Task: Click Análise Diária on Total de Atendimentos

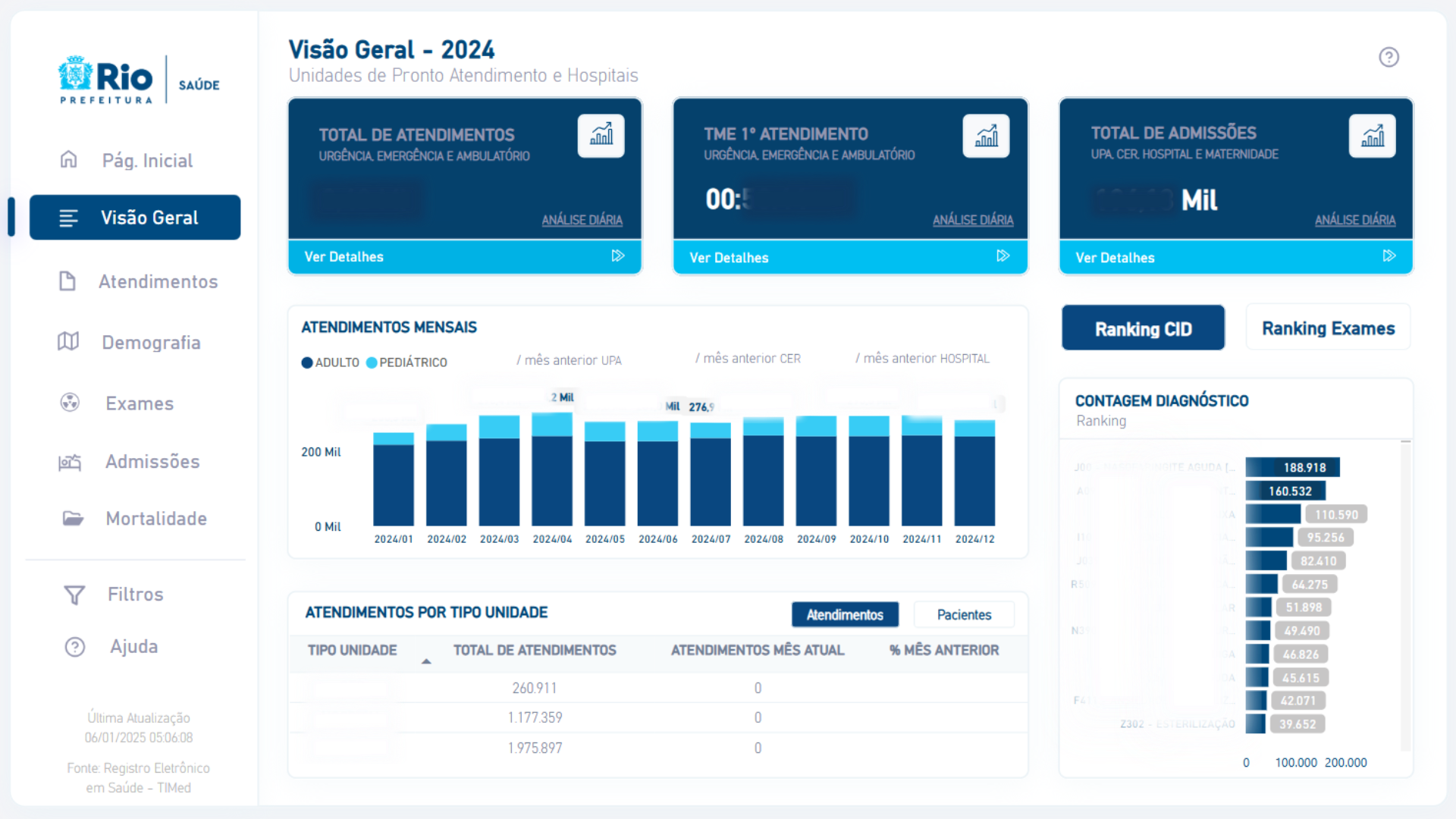Action: click(581, 220)
